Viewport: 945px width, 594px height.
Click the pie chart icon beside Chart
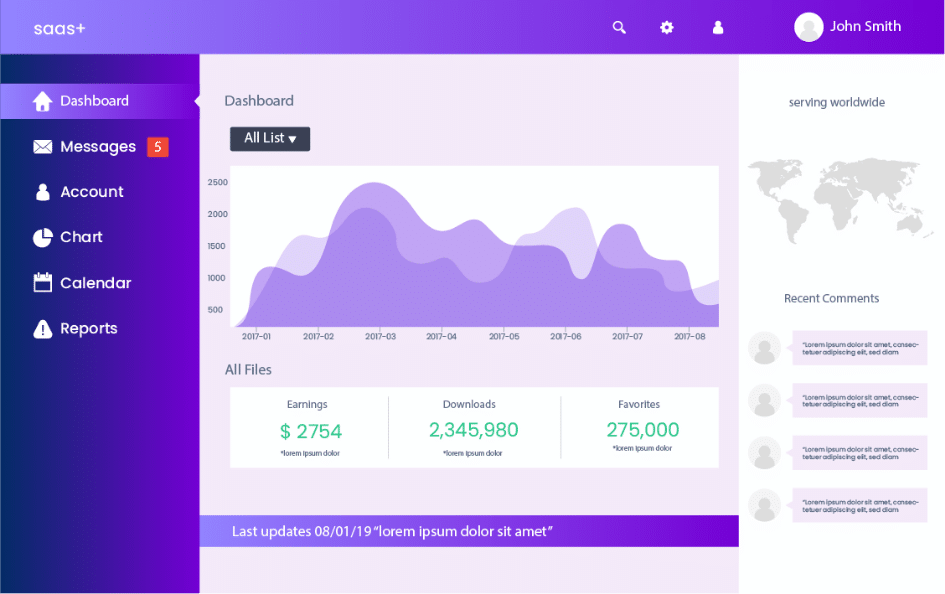coord(42,237)
